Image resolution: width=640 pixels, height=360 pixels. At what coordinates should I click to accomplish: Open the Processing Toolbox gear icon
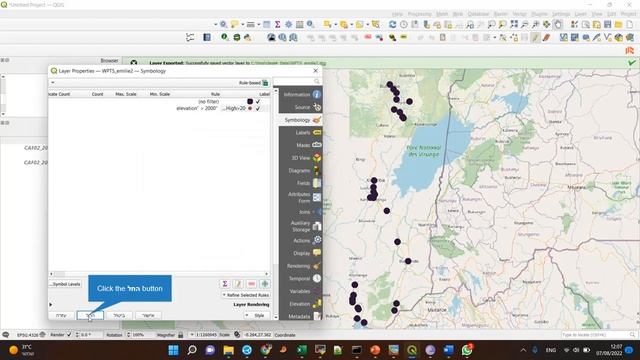(289, 24)
